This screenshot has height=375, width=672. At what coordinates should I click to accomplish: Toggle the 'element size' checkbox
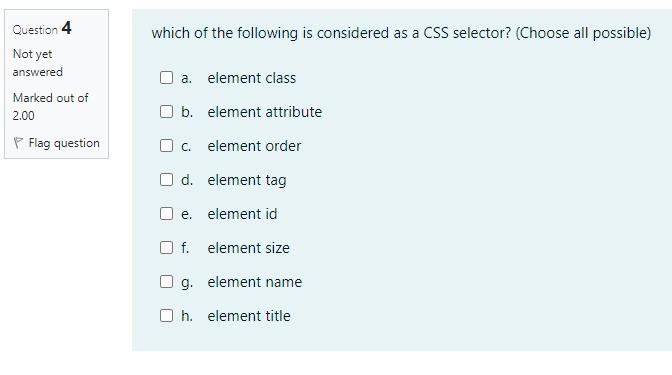tap(166, 247)
